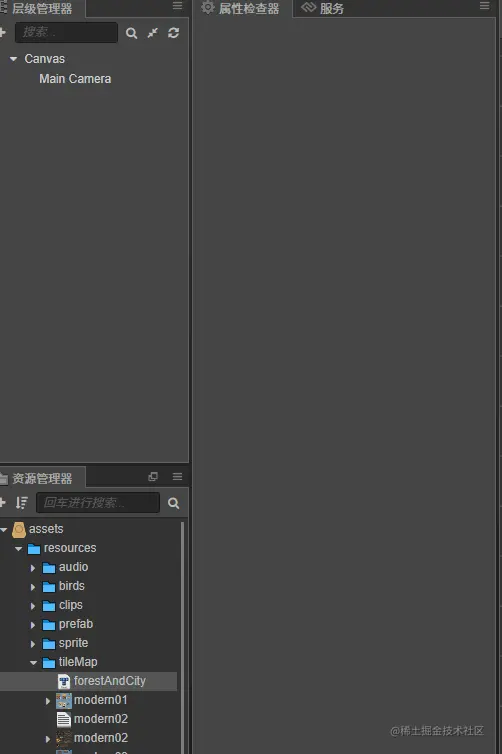This screenshot has height=754, width=502.
Task: Click the prefab folder icon
Action: (x=49, y=625)
